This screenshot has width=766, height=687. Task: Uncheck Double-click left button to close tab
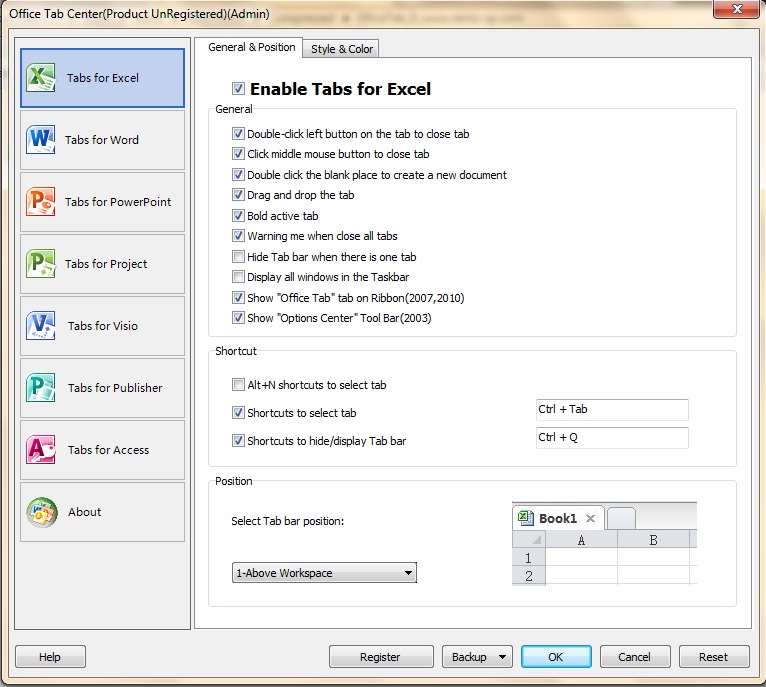pos(238,133)
